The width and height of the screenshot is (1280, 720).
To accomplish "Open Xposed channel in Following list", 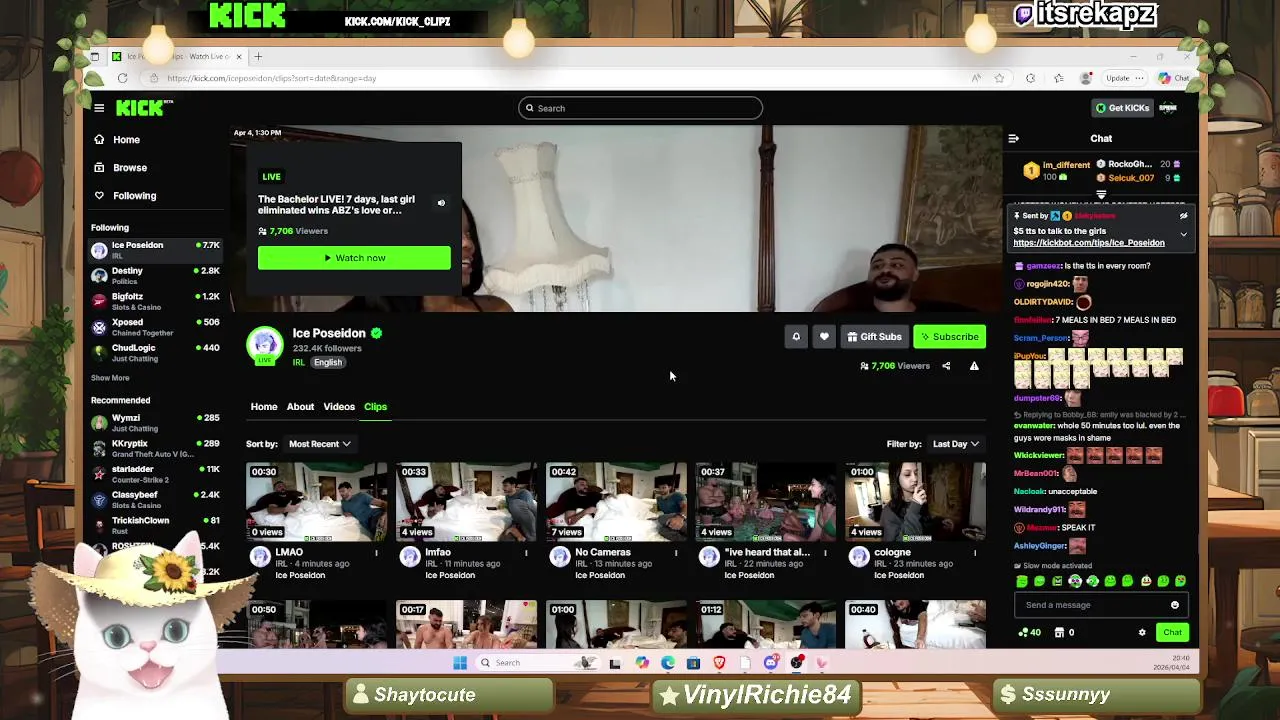I will click(x=155, y=327).
